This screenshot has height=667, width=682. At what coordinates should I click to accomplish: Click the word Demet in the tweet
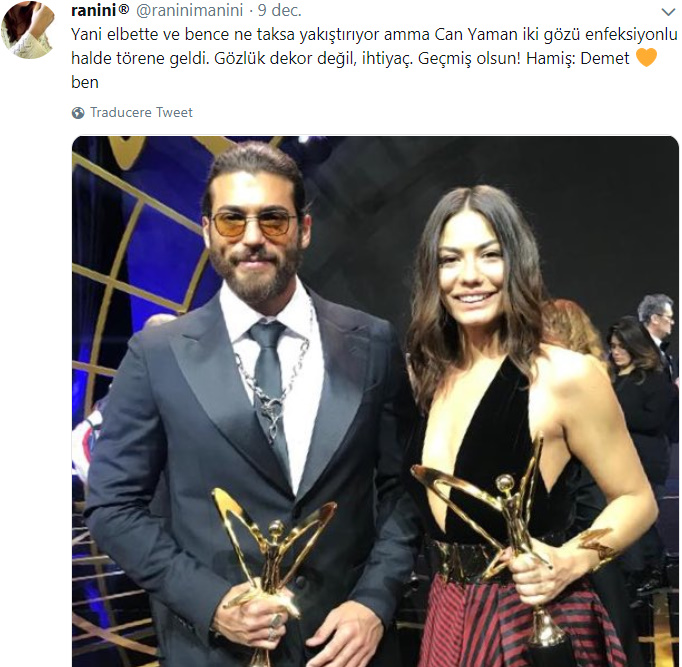(x=604, y=58)
